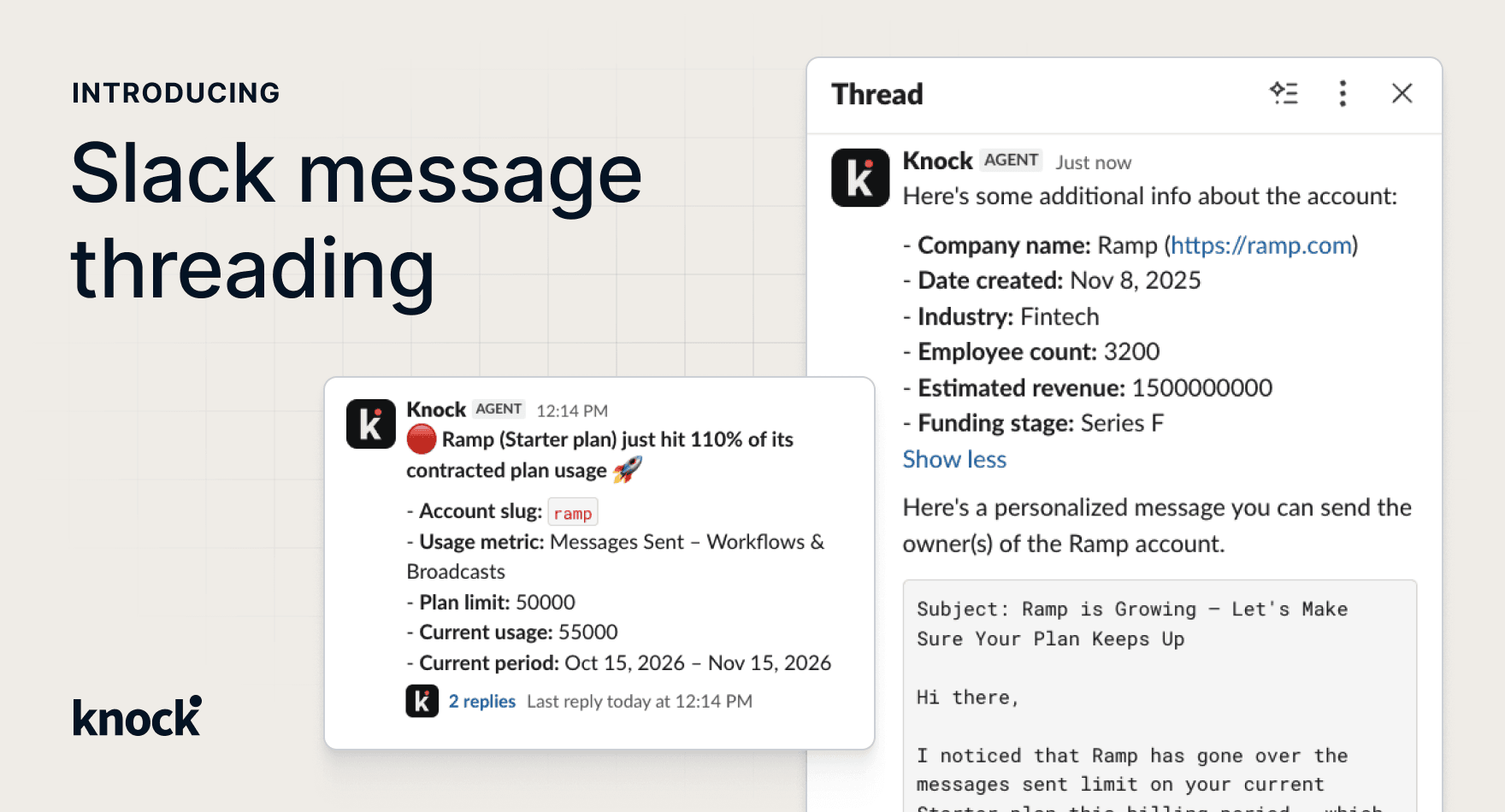Click the Subject line in the email code block
The image size is (1505, 812).
coord(1132,624)
